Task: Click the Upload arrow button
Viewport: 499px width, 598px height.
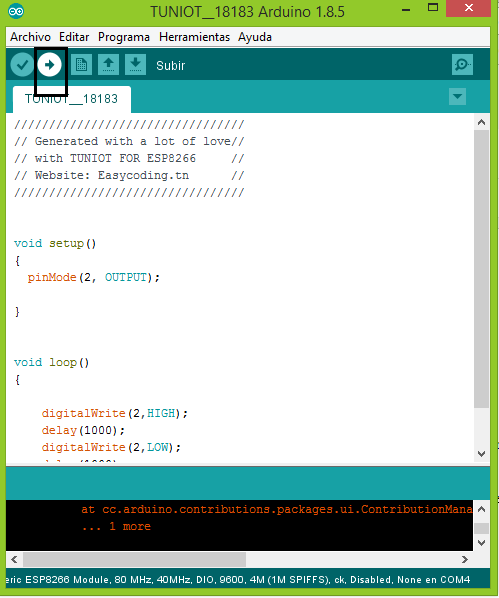Action: coord(50,65)
